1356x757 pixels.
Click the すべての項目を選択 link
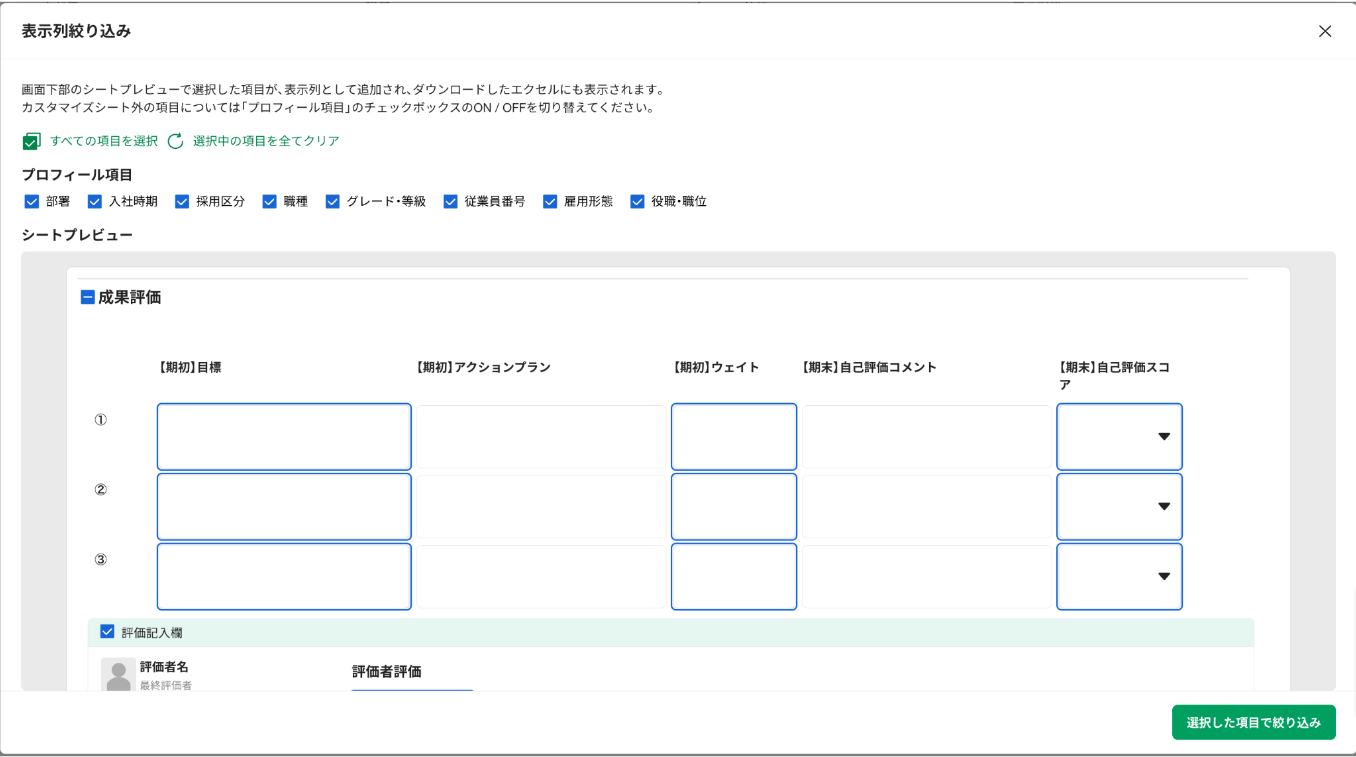[102, 143]
